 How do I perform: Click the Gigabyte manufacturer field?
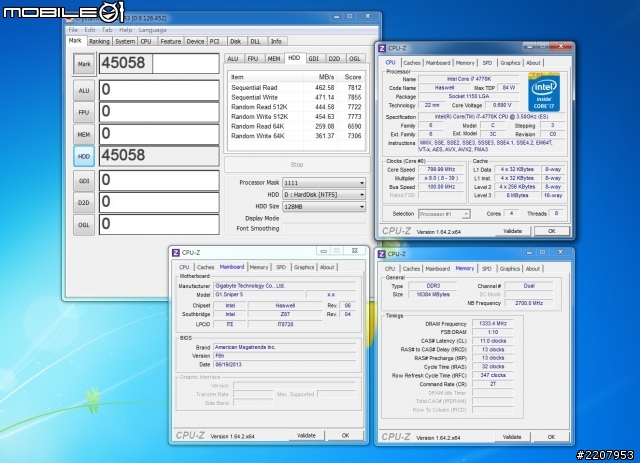284,286
